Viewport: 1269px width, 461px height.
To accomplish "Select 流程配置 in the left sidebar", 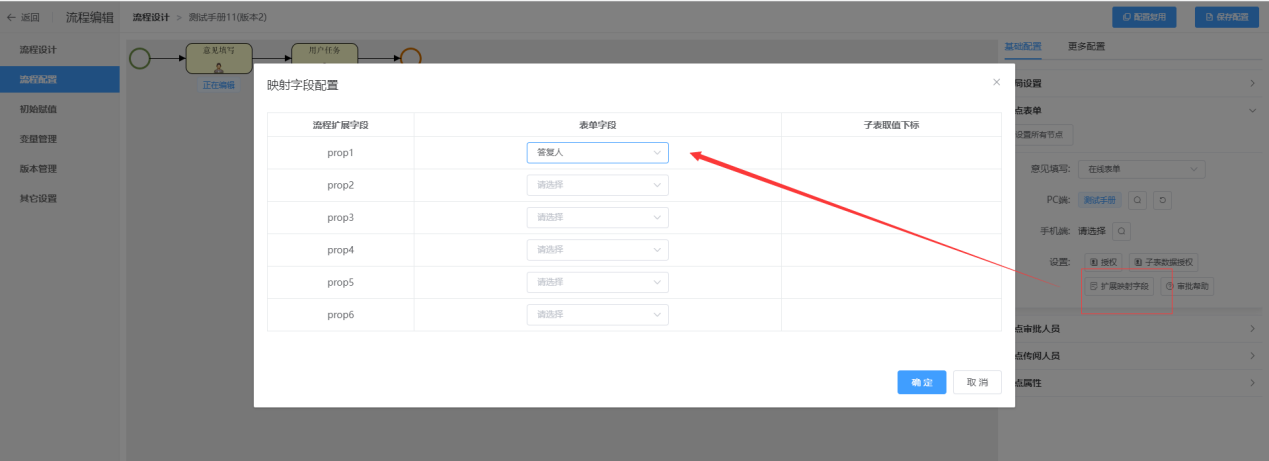I will pyautogui.click(x=60, y=80).
